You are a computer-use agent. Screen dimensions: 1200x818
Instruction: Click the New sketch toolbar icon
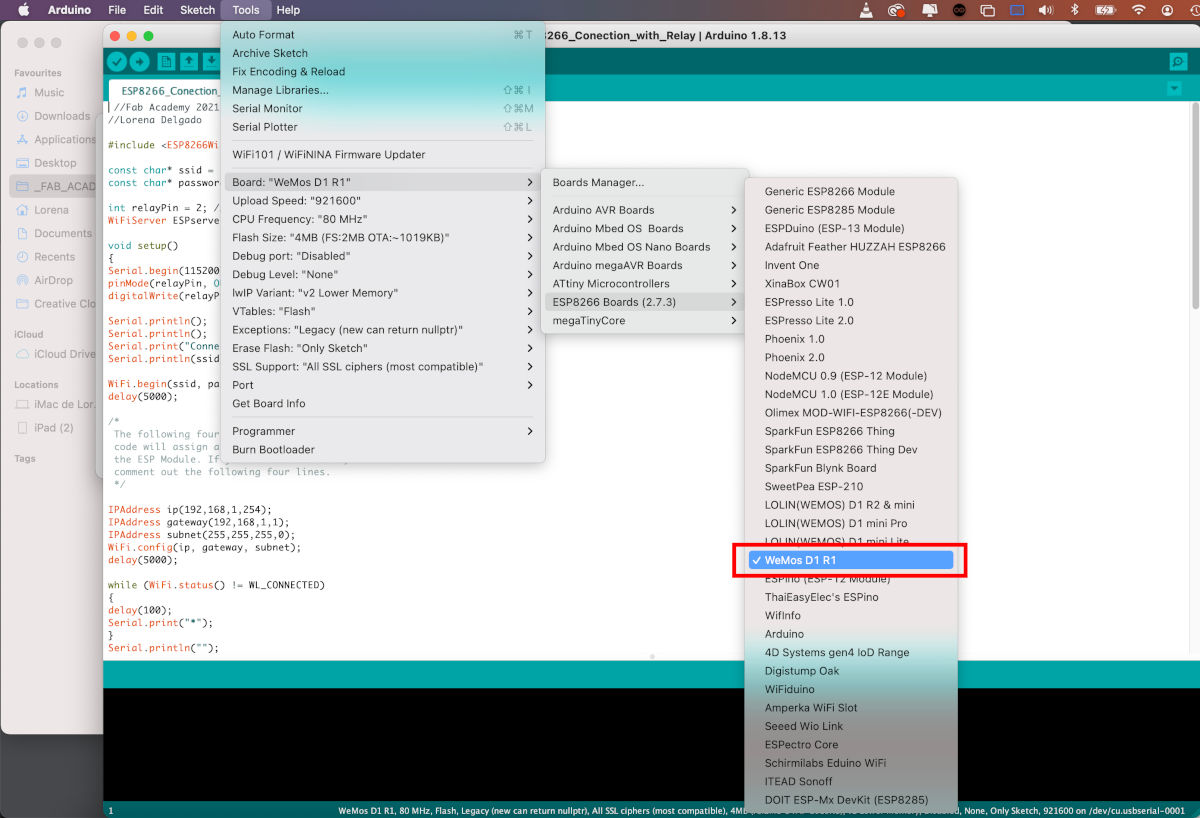click(x=166, y=62)
